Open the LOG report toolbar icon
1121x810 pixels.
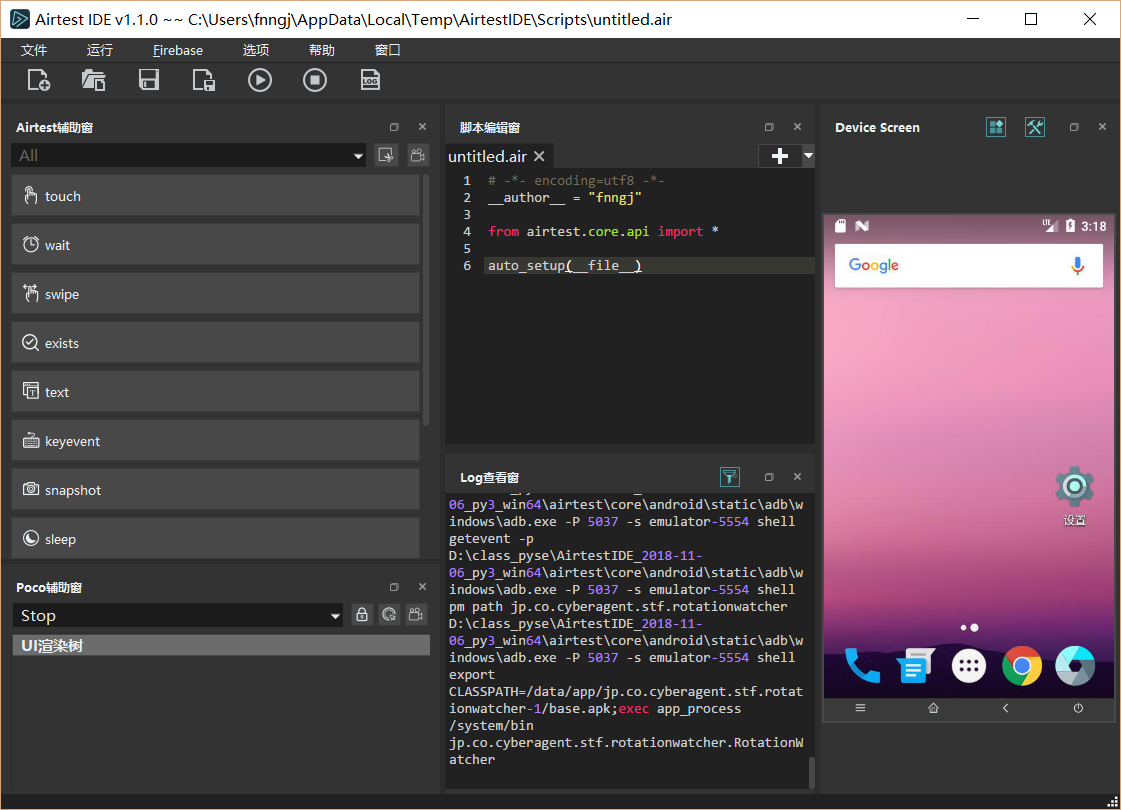pyautogui.click(x=370, y=81)
